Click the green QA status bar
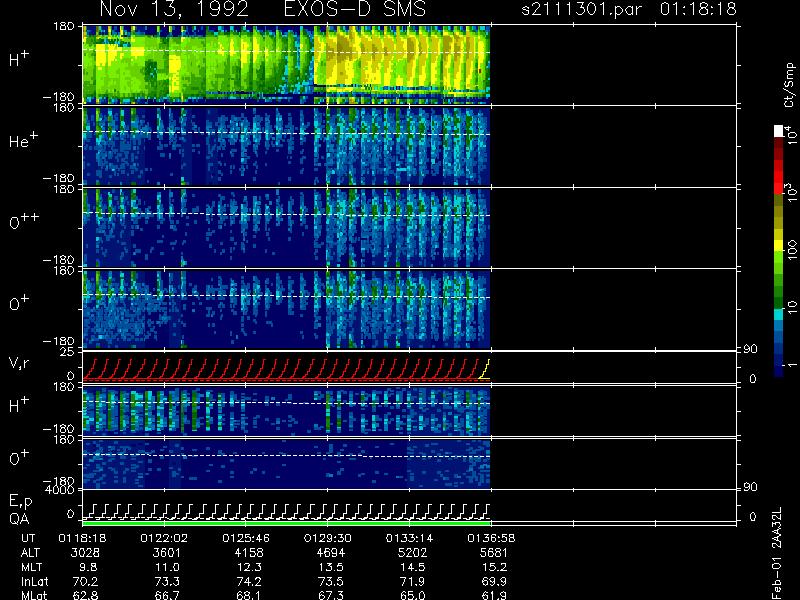 click(x=286, y=523)
